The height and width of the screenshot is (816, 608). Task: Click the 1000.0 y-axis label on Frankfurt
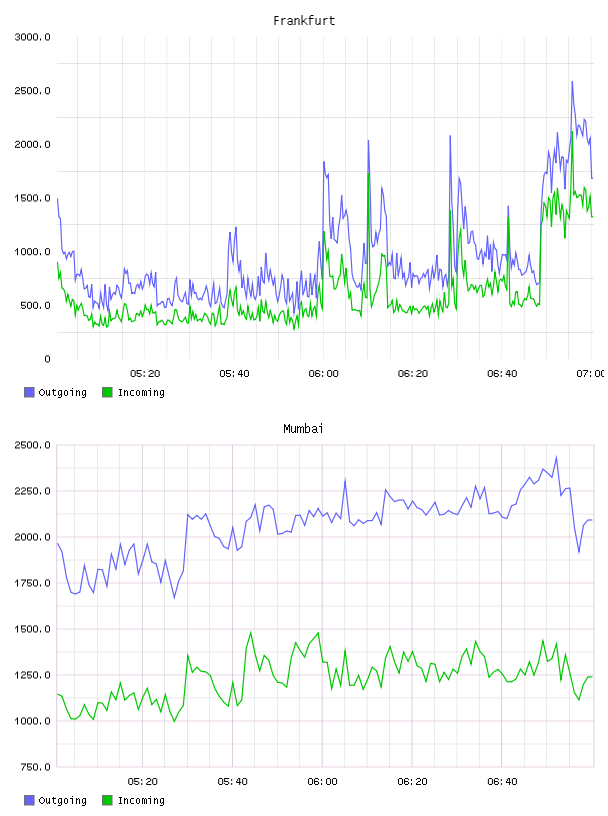(32, 251)
